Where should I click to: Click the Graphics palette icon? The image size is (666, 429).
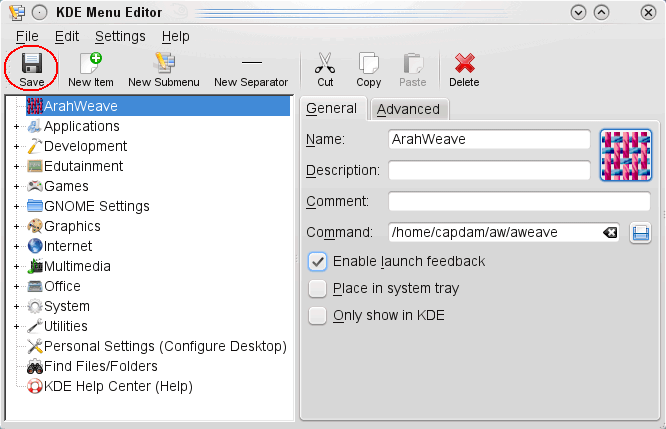click(x=35, y=226)
